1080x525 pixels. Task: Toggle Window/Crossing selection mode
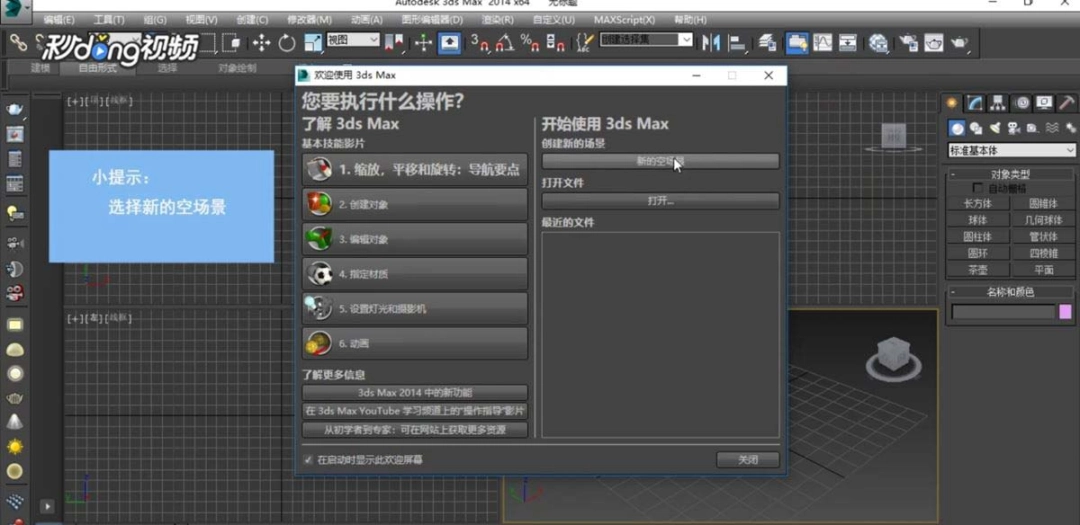(231, 43)
